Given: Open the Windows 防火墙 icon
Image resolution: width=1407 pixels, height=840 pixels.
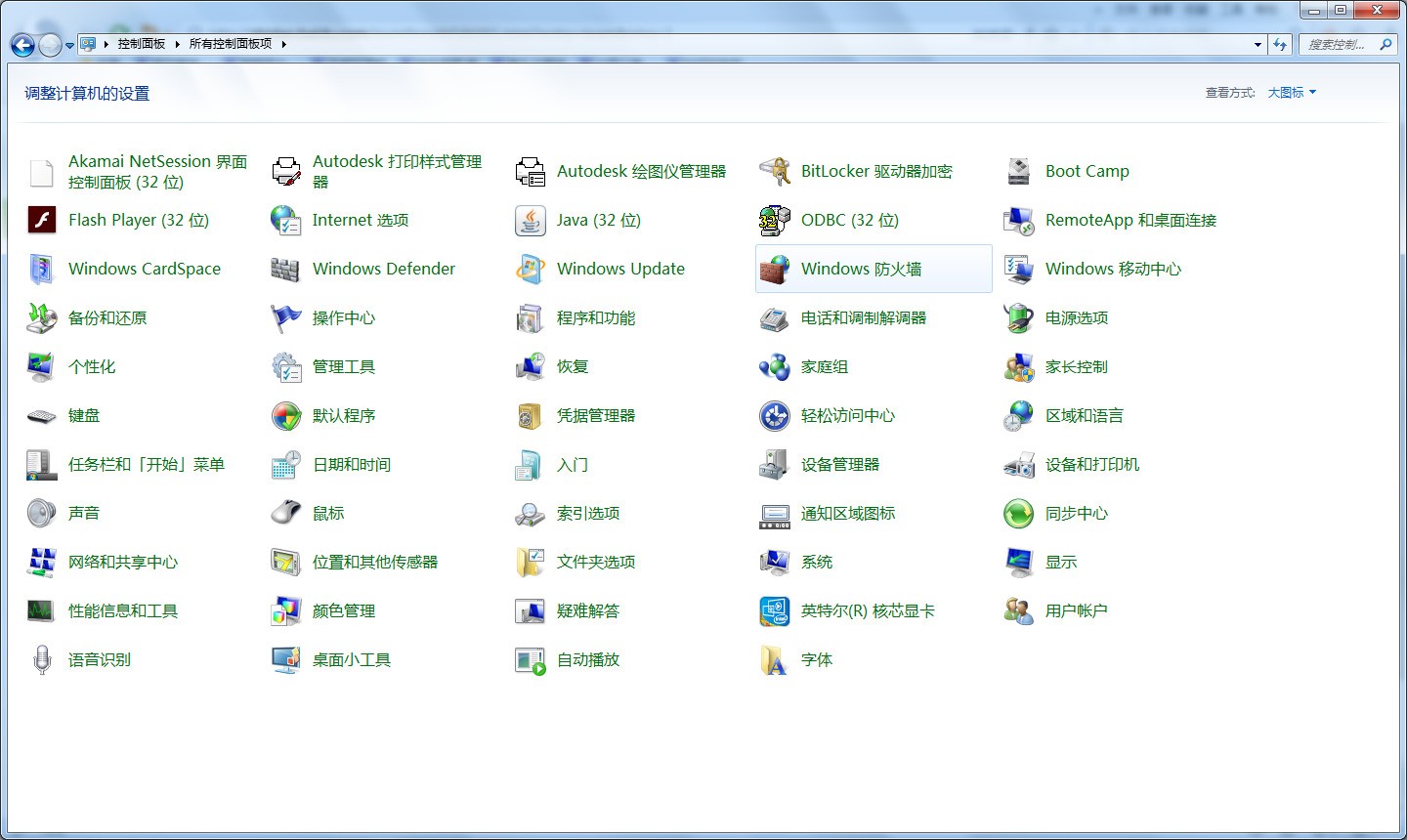Looking at the screenshot, I should coord(775,270).
